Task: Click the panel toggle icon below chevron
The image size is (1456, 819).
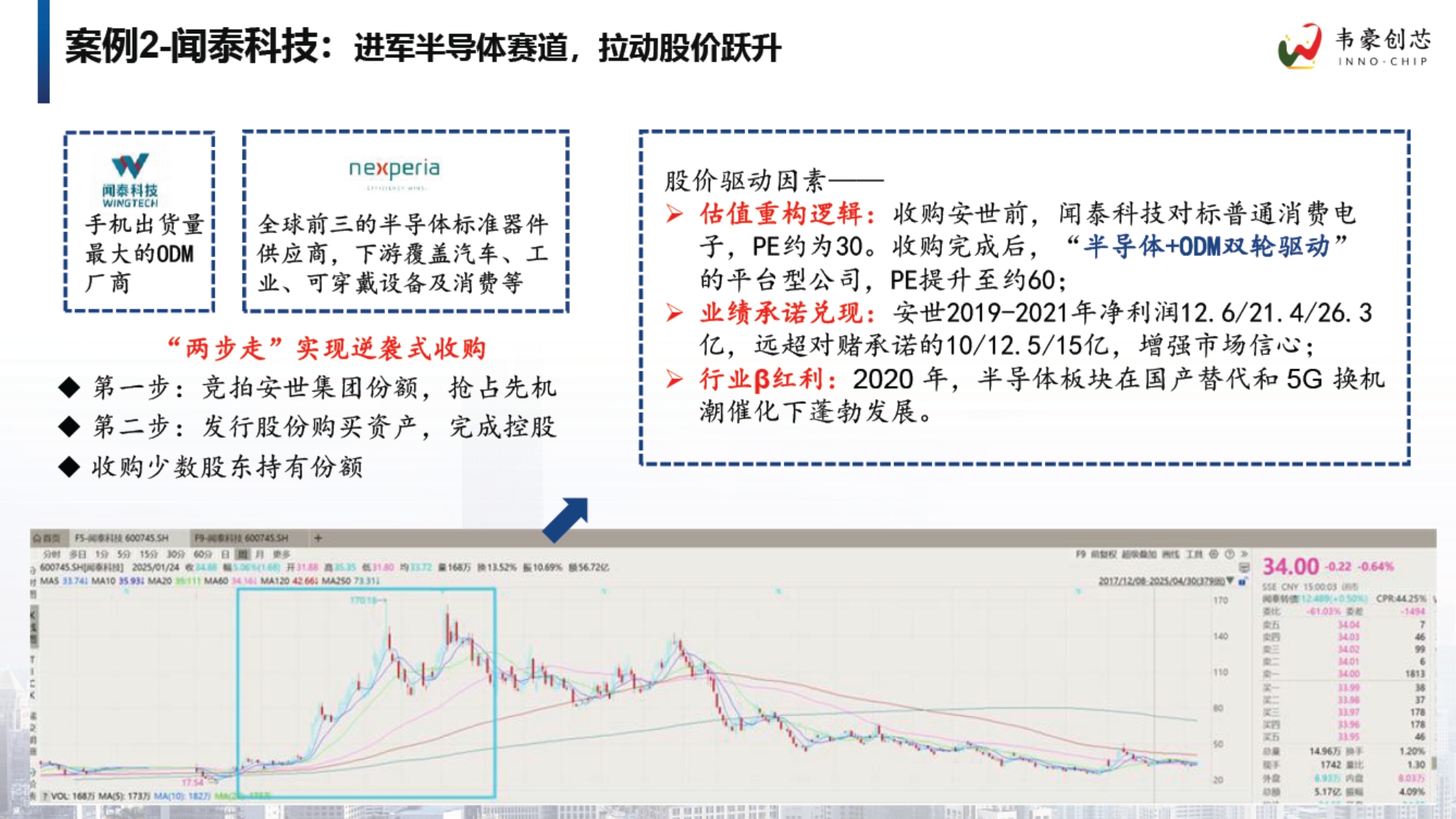Action: click(x=1244, y=567)
